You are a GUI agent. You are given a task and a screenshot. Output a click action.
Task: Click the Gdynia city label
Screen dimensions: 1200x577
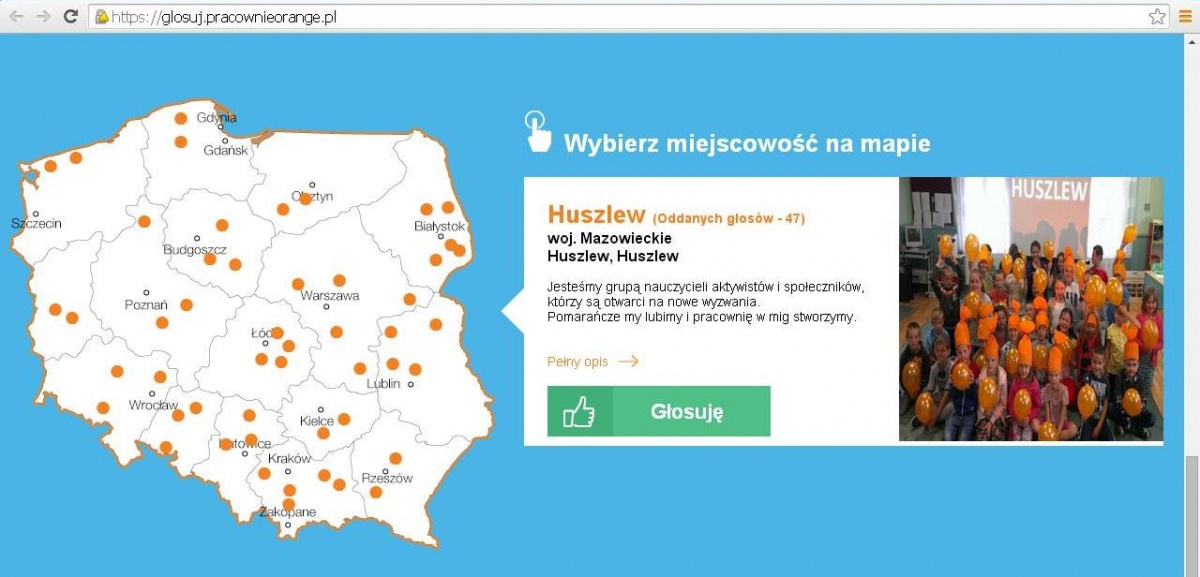(x=216, y=118)
